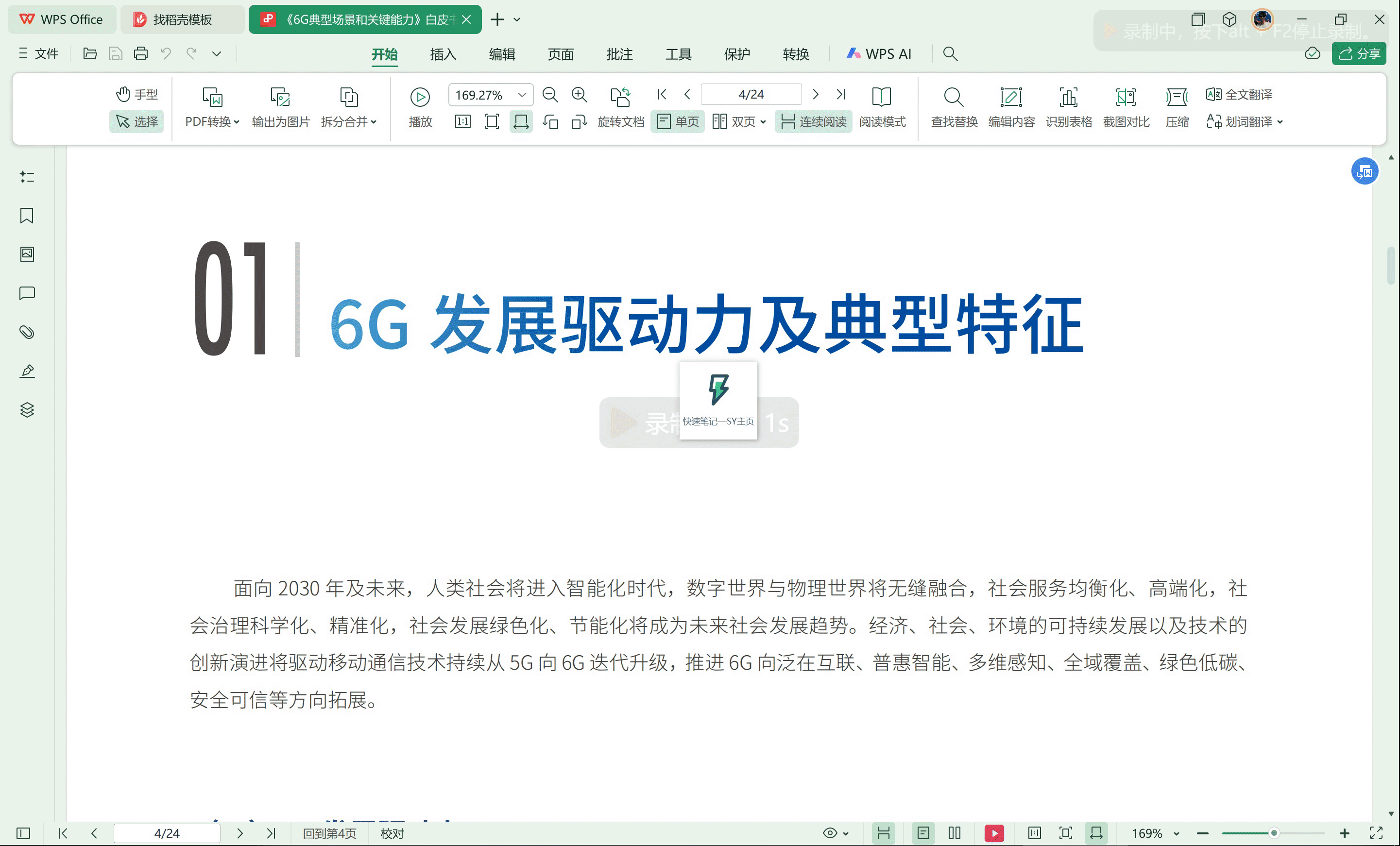The height and width of the screenshot is (846, 1400).
Task: Expand the dropdown arrow beside new tab
Action: 517,19
